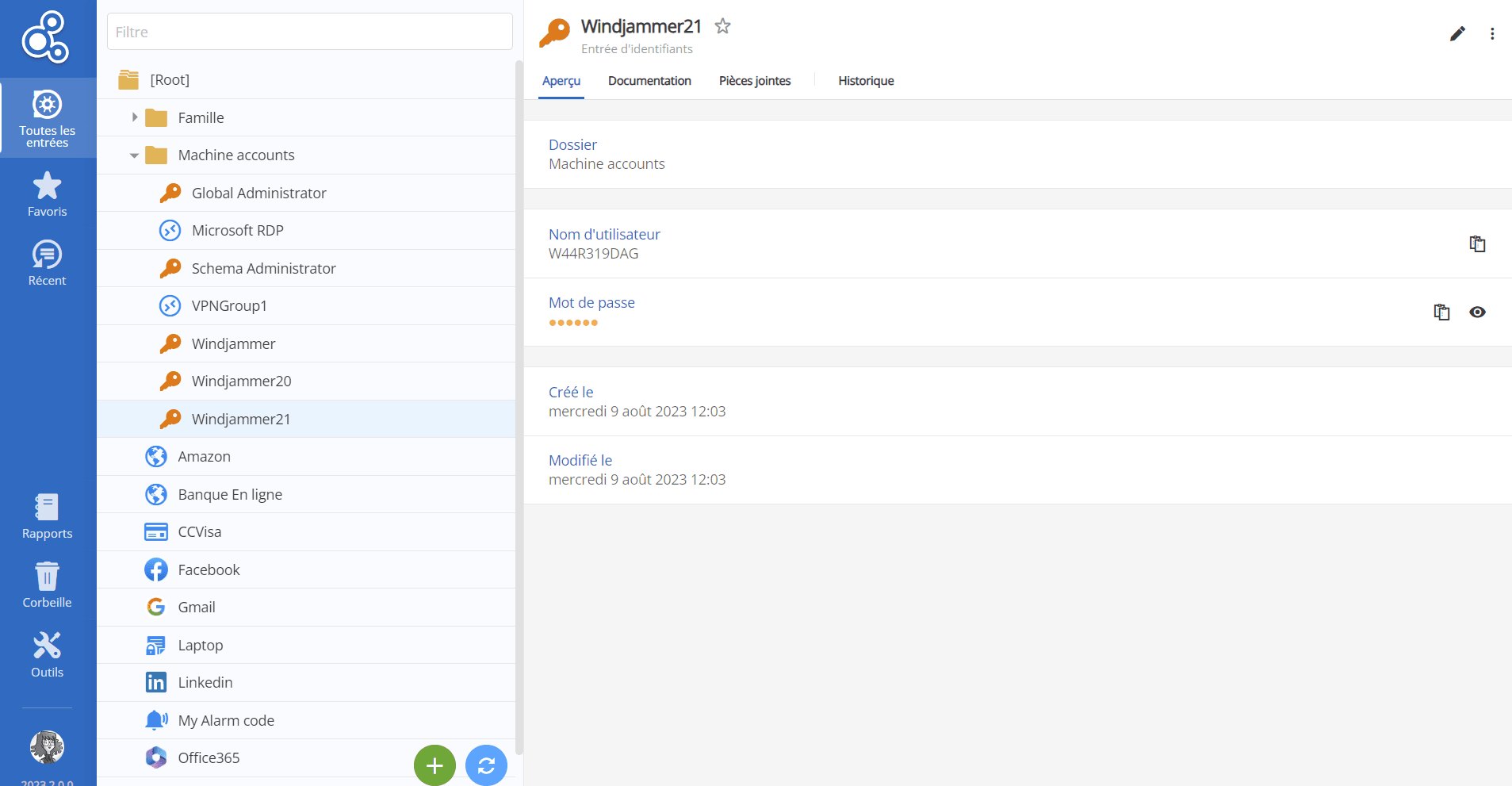Click the green add entry button
This screenshot has height=786, width=1512.
tap(434, 765)
